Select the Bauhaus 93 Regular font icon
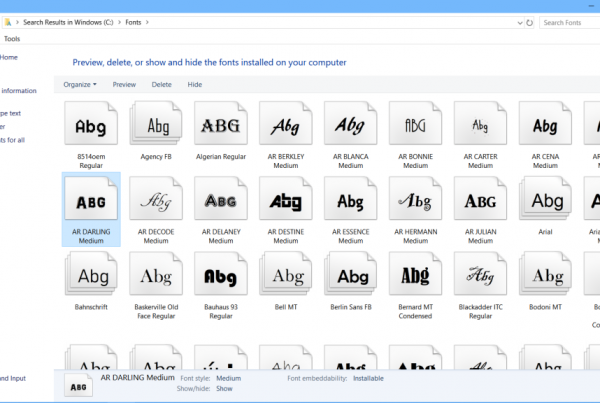The width and height of the screenshot is (600, 403). click(x=221, y=273)
